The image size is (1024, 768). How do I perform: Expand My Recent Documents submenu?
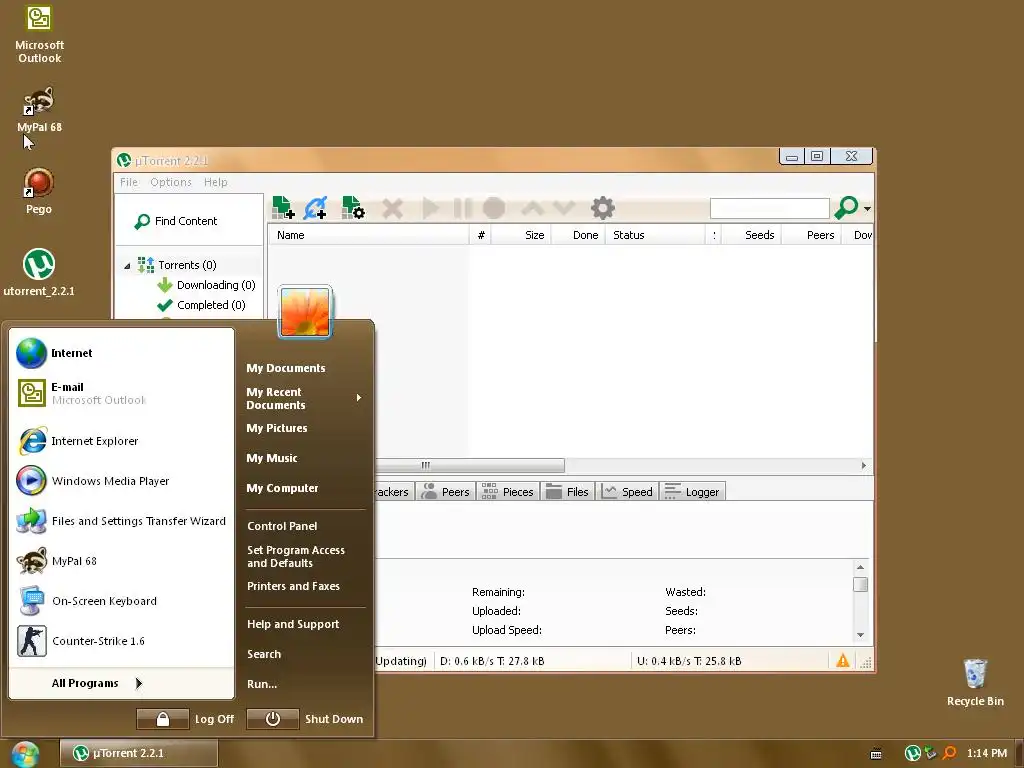[304, 398]
